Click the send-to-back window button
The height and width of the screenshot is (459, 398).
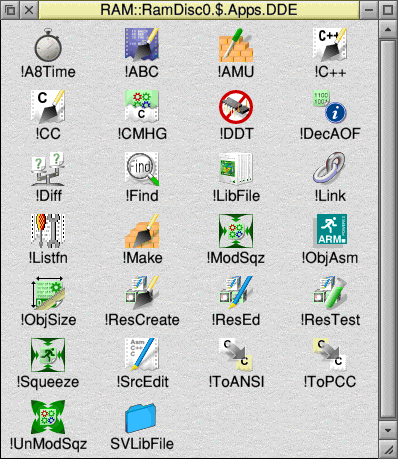pyautogui.click(x=10, y=10)
